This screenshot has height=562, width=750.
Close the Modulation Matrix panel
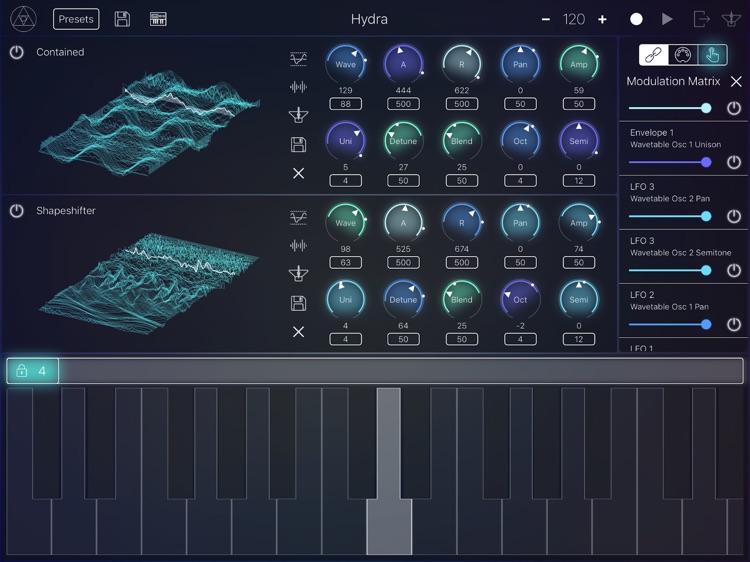[x=736, y=82]
